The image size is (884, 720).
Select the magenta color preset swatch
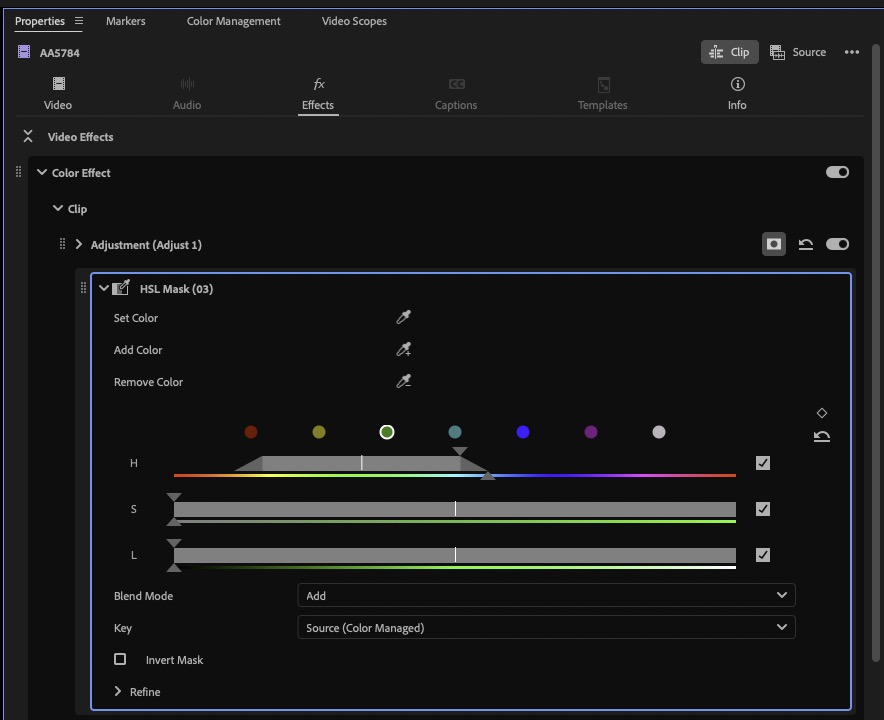tap(590, 432)
